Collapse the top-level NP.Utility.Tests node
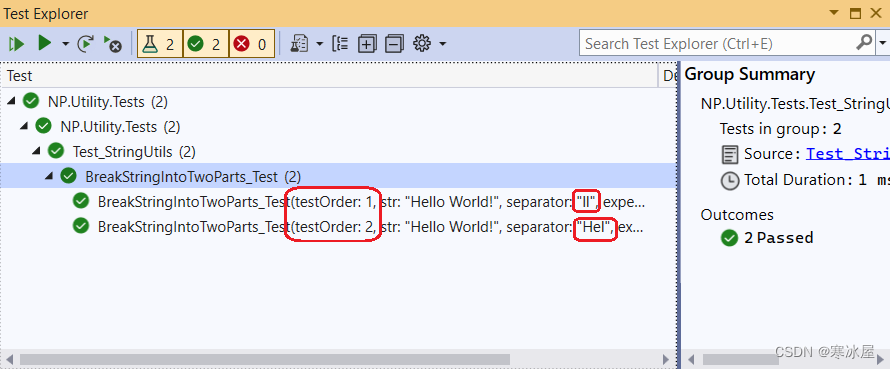 click(11, 102)
